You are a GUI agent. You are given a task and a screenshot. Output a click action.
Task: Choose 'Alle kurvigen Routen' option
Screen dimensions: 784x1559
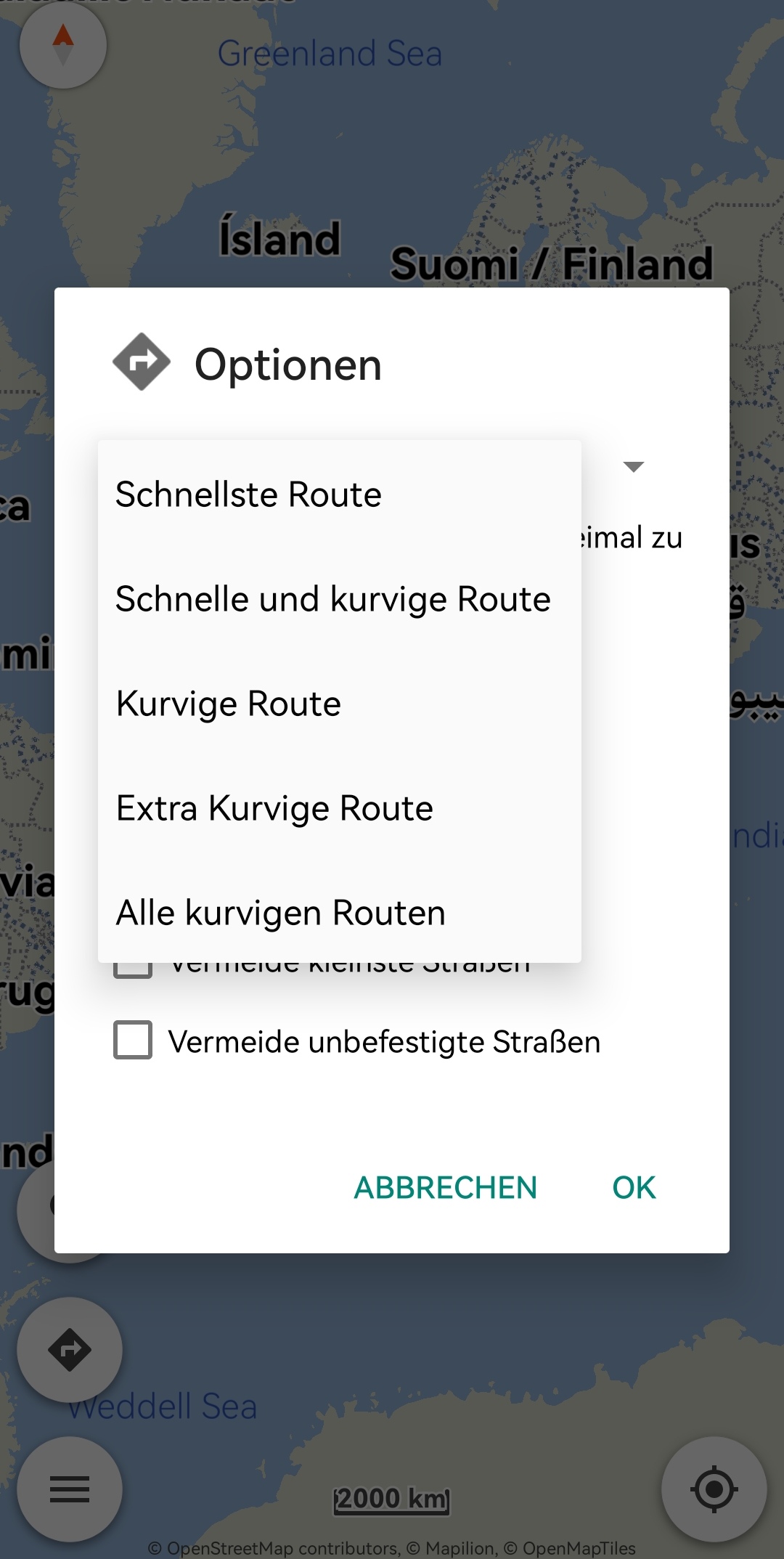[x=281, y=913]
